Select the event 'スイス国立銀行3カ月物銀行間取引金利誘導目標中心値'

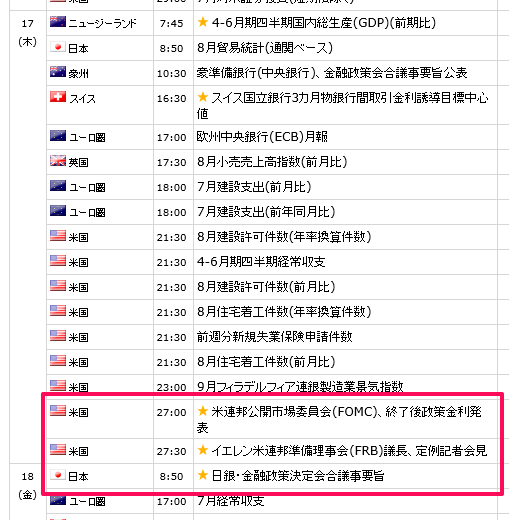[343, 105]
